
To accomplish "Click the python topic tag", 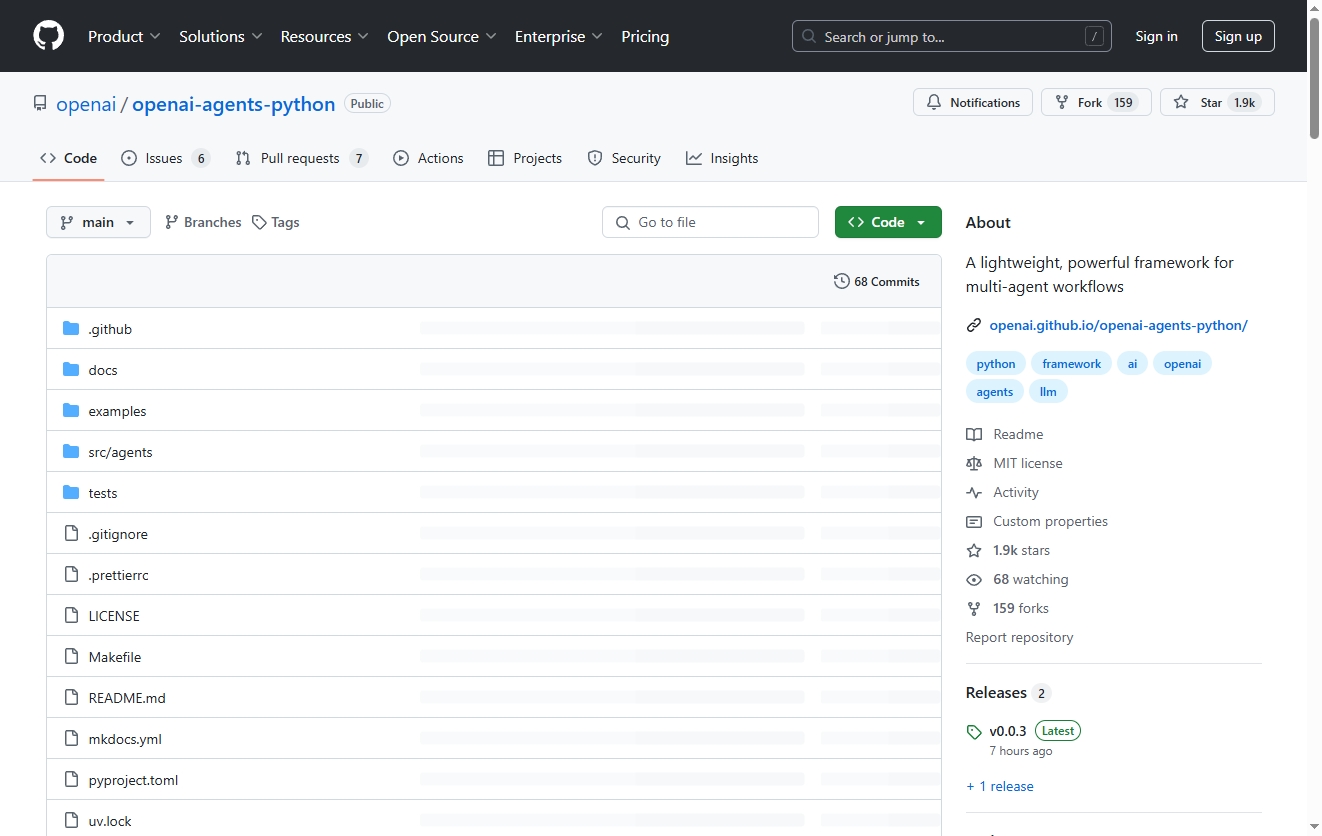I will pos(996,364).
